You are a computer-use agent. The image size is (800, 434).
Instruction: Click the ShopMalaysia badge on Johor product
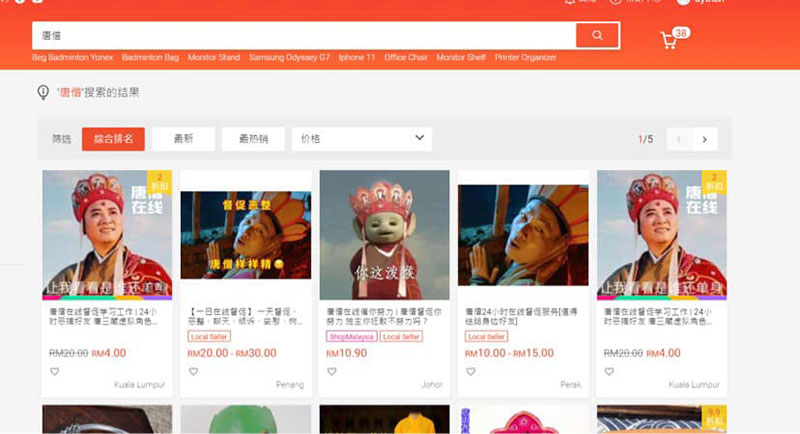tap(352, 337)
